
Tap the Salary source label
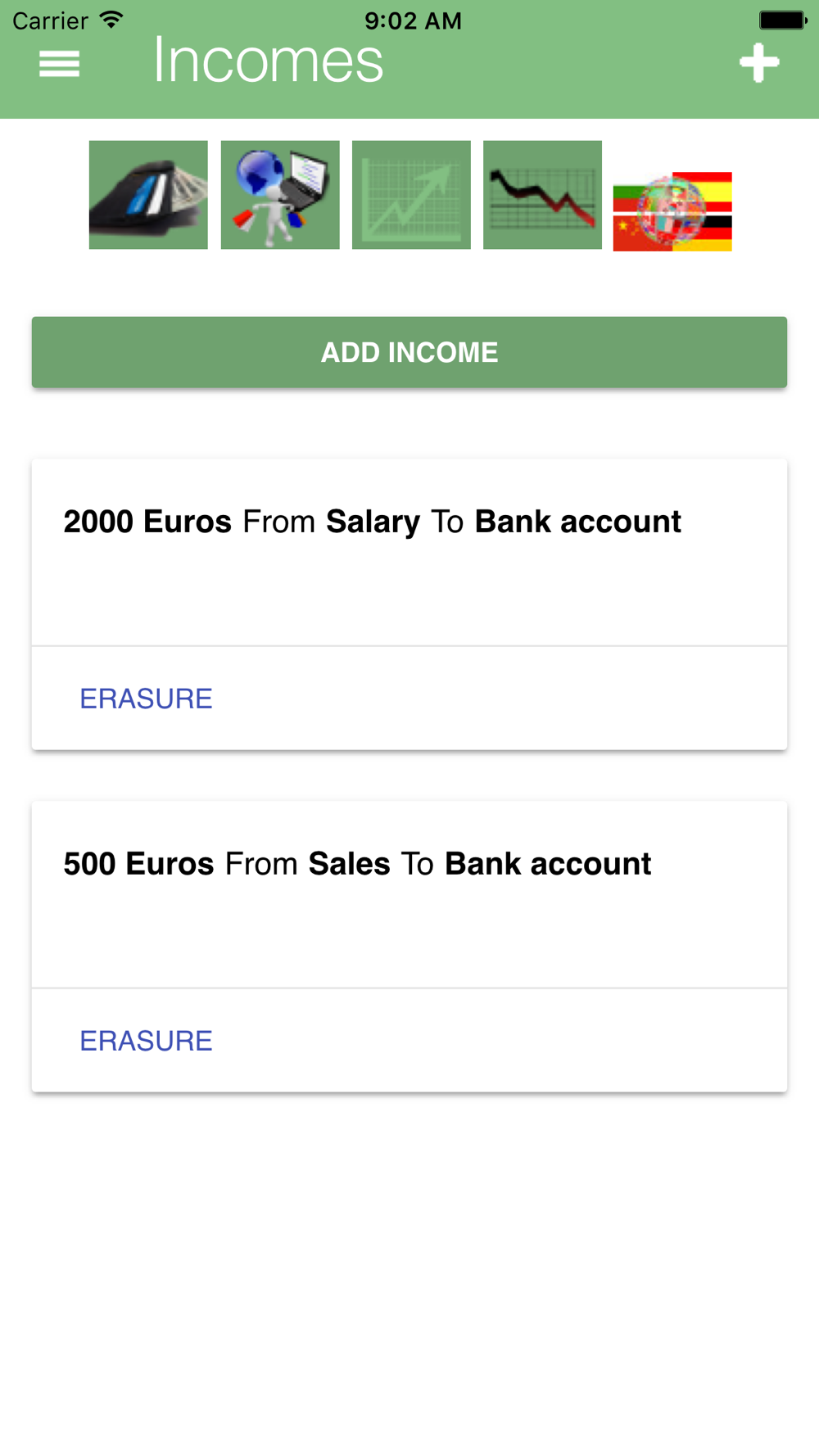click(x=373, y=522)
